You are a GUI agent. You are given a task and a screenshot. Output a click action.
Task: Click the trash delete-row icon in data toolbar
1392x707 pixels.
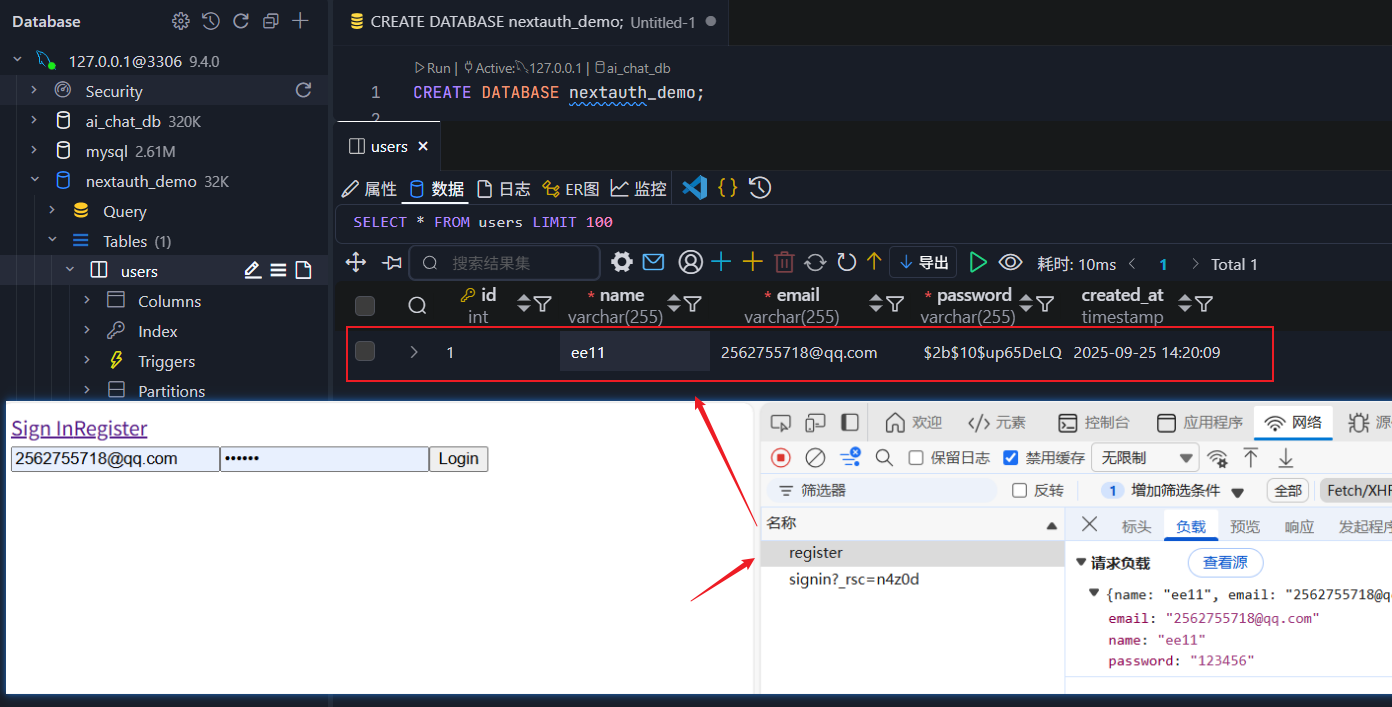(785, 262)
